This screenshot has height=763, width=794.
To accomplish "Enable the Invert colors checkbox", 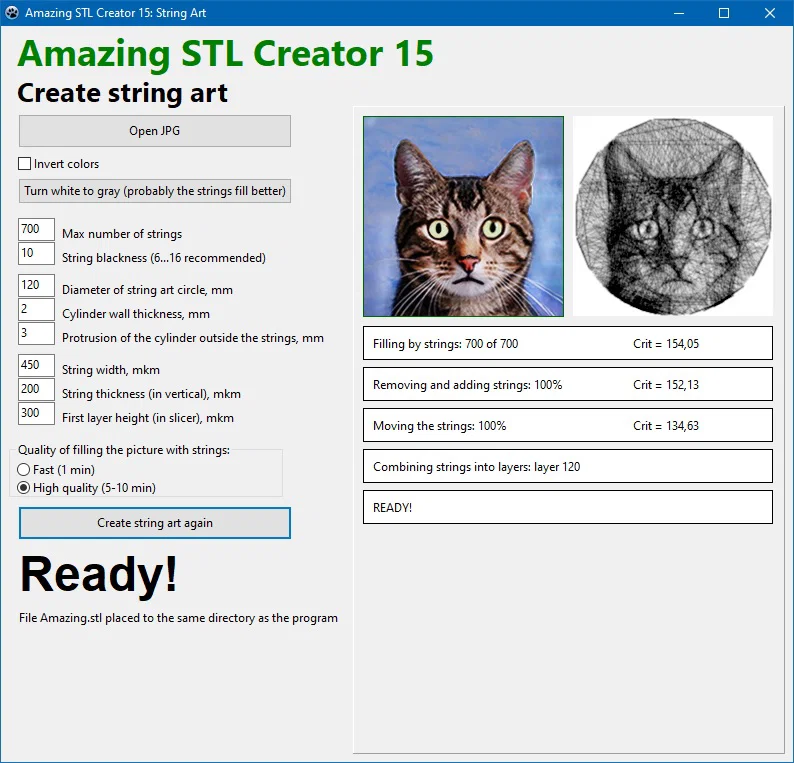I will (x=24, y=164).
